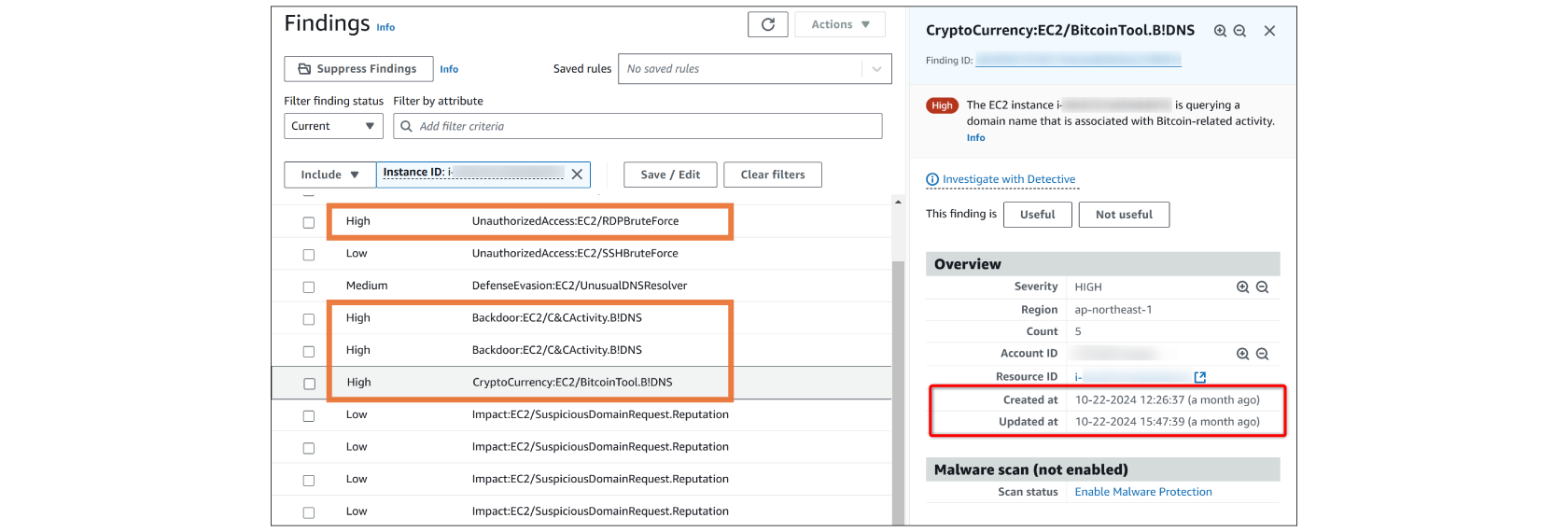Click the Suppress Findings button

358,69
